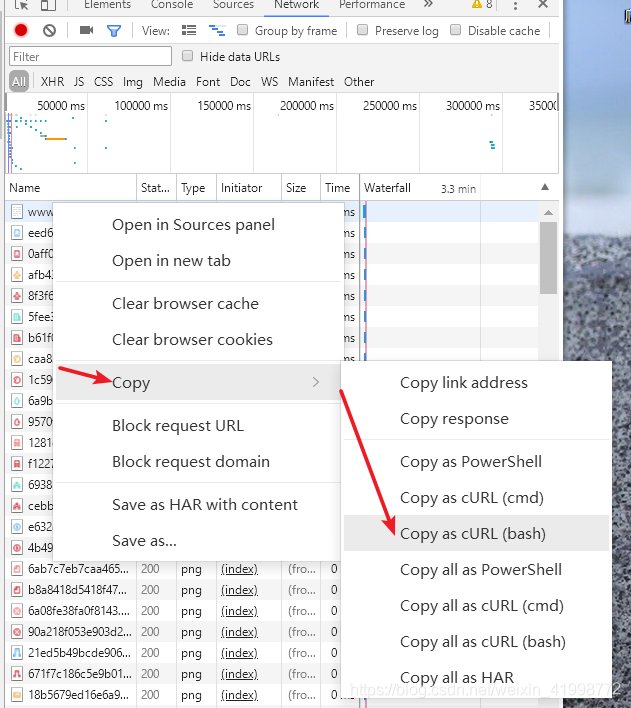Click Copy as cURL (bash)

[477, 533]
